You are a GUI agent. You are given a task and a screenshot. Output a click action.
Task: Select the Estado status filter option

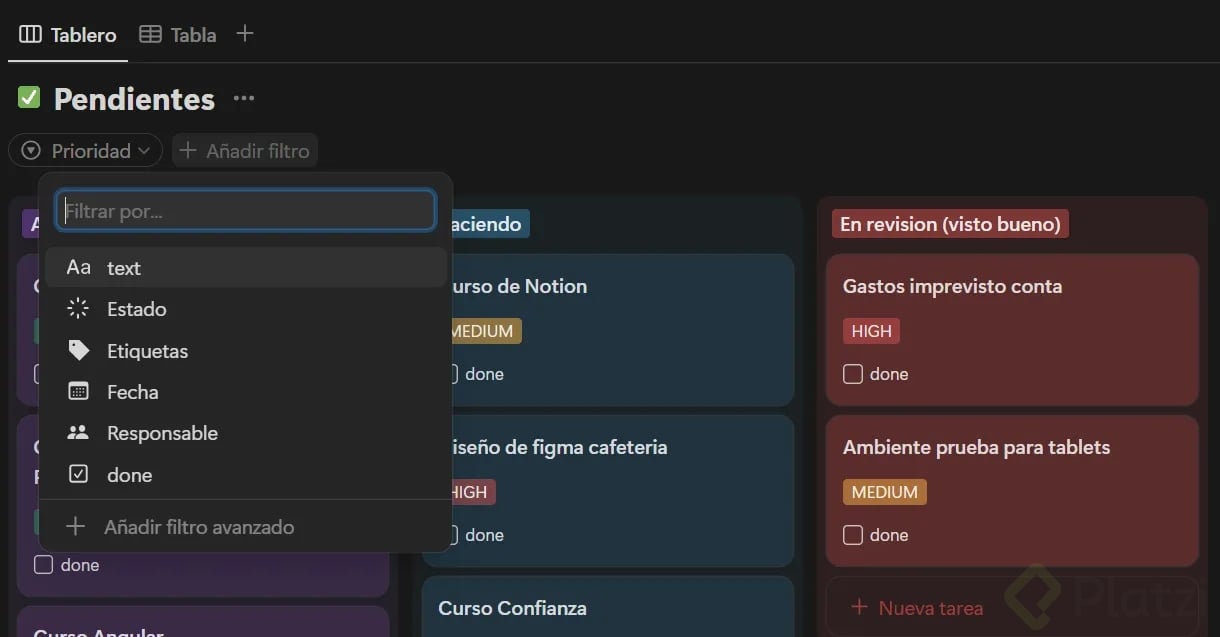click(x=137, y=309)
